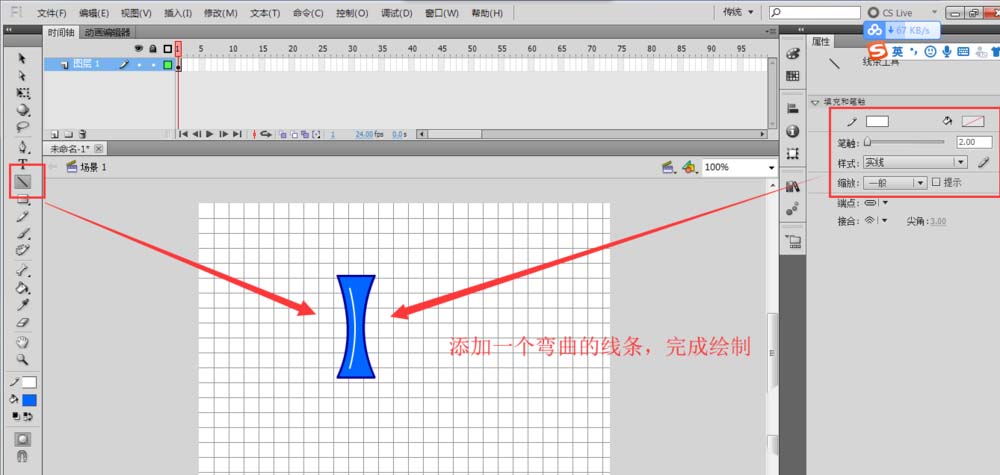Open the 窗口(W) menu
Viewport: 1000px width, 475px height.
point(442,13)
